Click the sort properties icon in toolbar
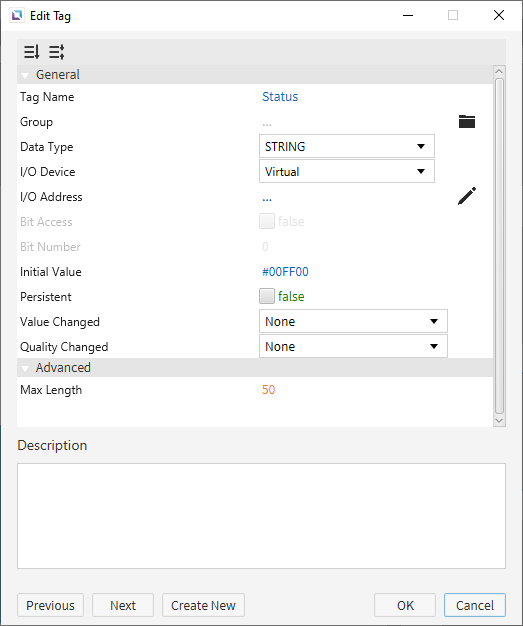This screenshot has width=523, height=626. tap(32, 52)
